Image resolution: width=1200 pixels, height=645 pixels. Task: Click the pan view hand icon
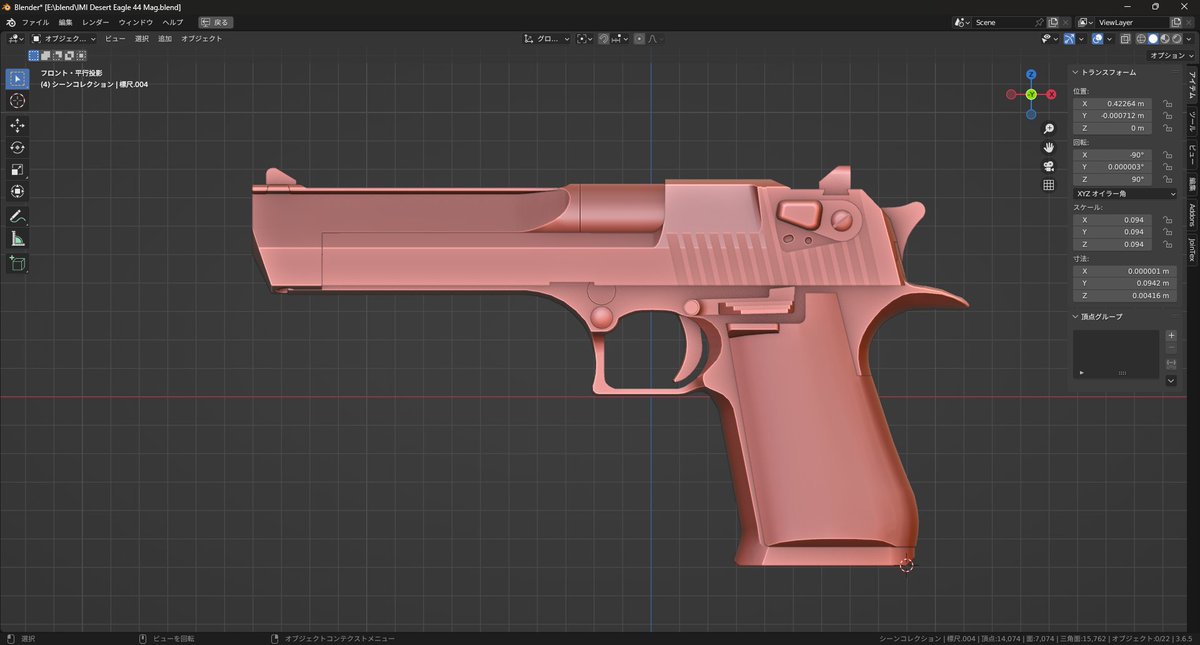tap(1049, 147)
